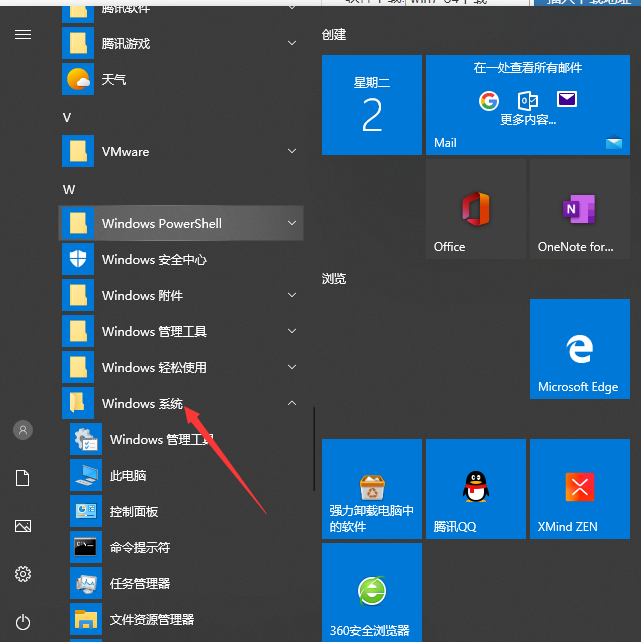Image resolution: width=641 pixels, height=642 pixels.
Task: Expand the VMware folder chevron
Action: click(x=292, y=151)
